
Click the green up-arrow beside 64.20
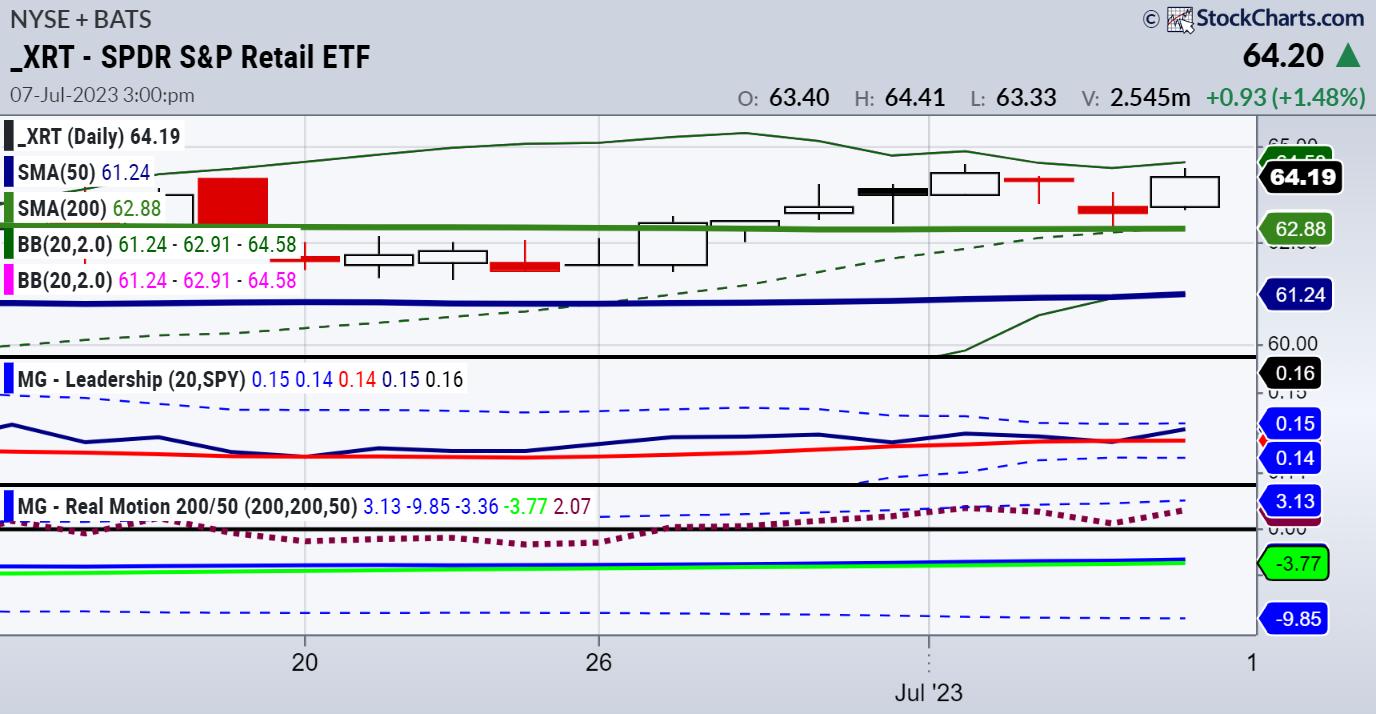tap(1347, 55)
